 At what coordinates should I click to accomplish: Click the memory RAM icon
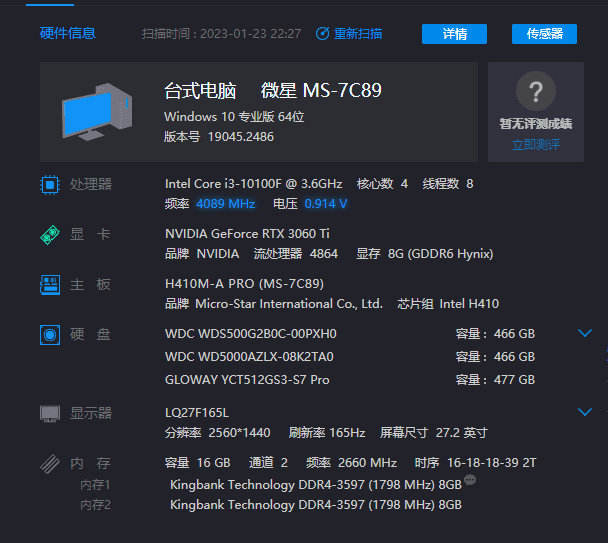tap(50, 464)
